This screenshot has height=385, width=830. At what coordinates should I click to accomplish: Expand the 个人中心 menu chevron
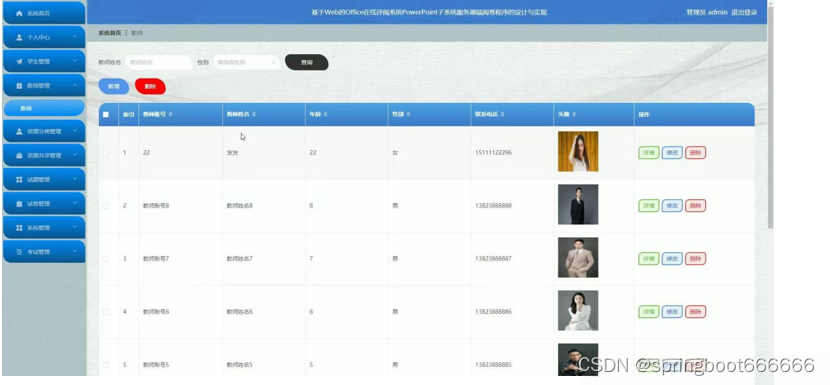(x=75, y=37)
